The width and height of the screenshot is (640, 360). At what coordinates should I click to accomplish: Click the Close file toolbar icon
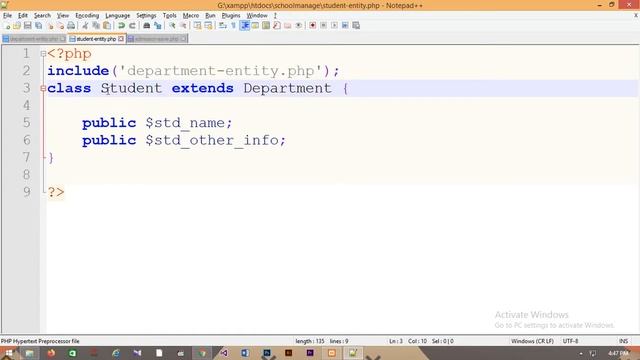pos(50,26)
